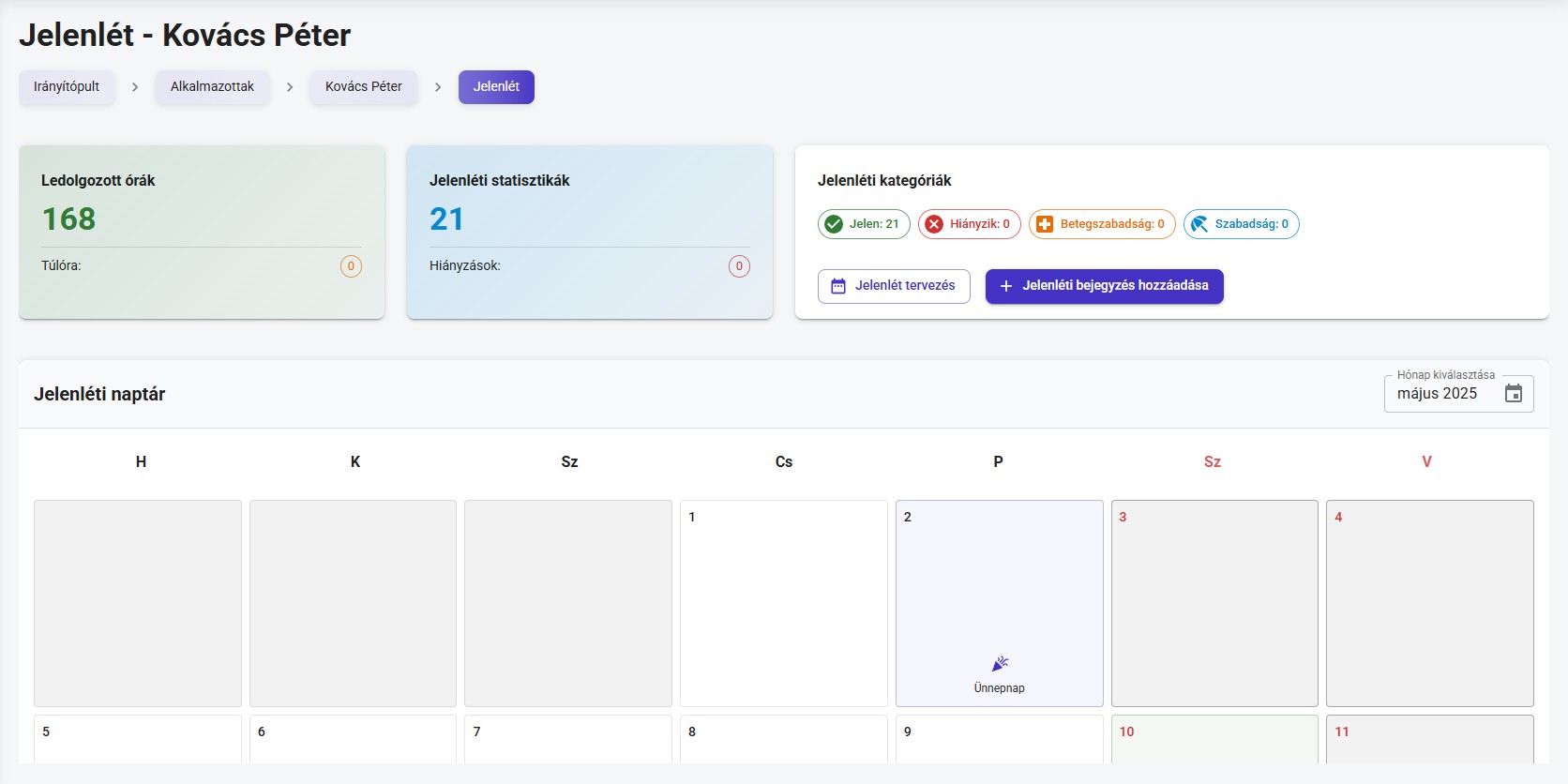Open the Hónap kiválasztása month field
1568x784 pixels.
click(1444, 394)
